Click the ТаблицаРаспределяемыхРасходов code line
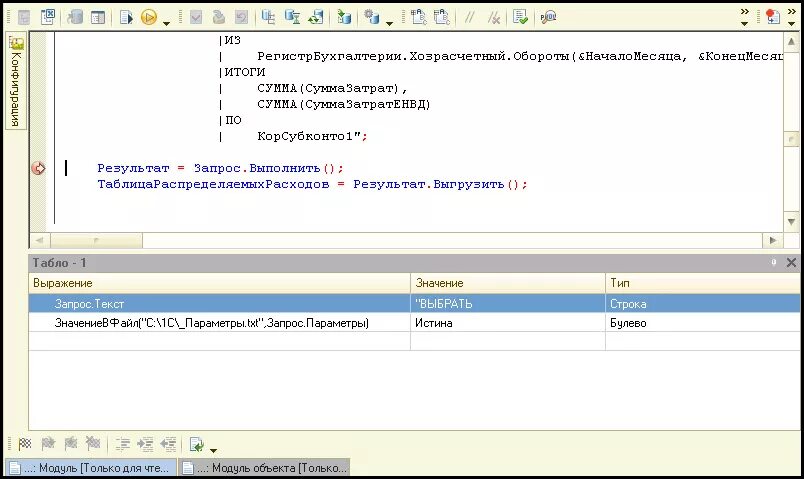This screenshot has width=804, height=479. tap(312, 184)
